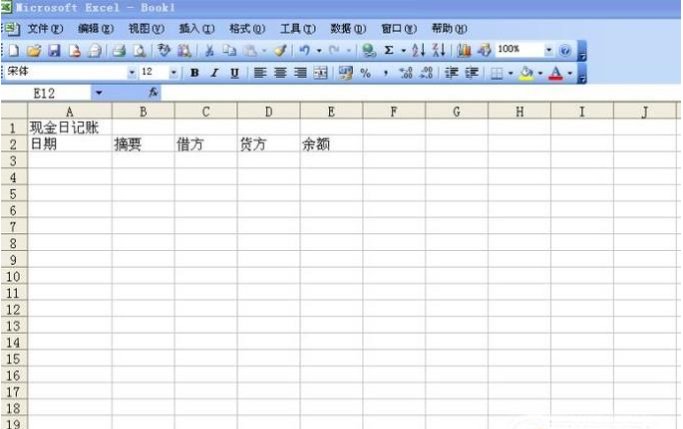This screenshot has height=429, width=683.
Task: Open a file with the folder icon
Action: tap(34, 51)
